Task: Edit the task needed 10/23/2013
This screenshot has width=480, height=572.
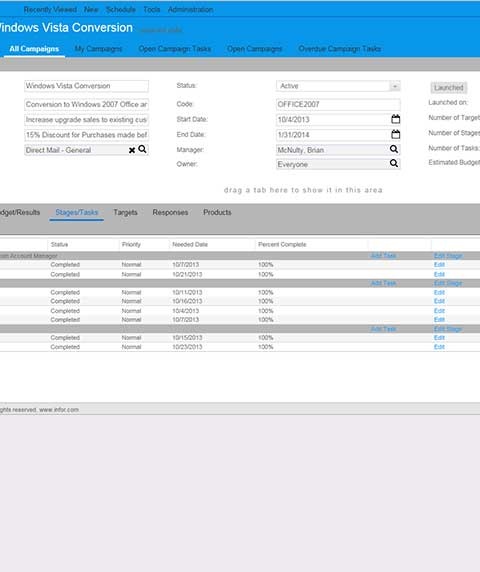Action: [x=439, y=347]
